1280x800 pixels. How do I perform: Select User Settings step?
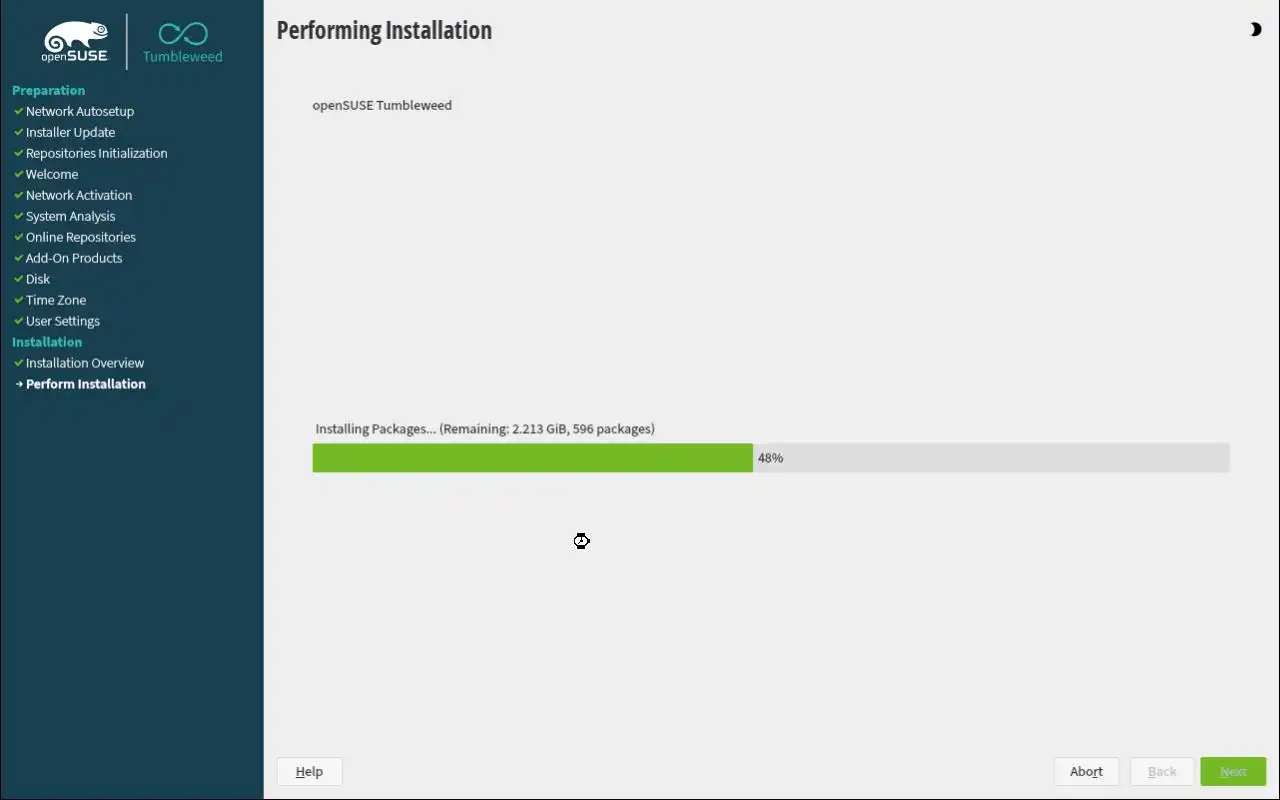(x=62, y=321)
